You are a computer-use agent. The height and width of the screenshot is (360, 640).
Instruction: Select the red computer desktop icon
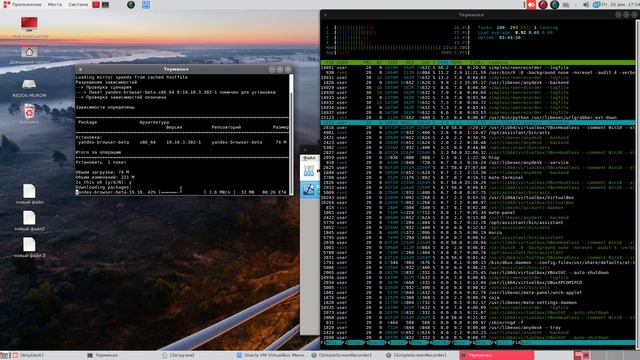(29, 24)
